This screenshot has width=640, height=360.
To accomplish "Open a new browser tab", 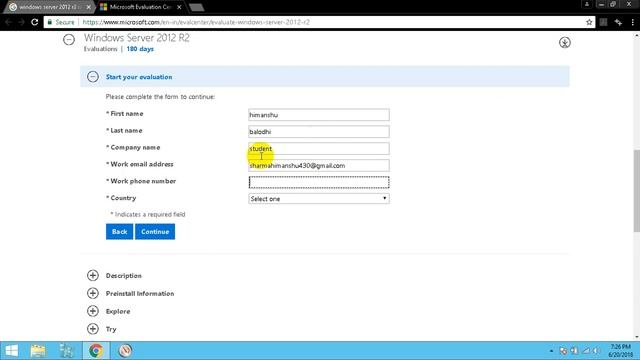I will (196, 7).
